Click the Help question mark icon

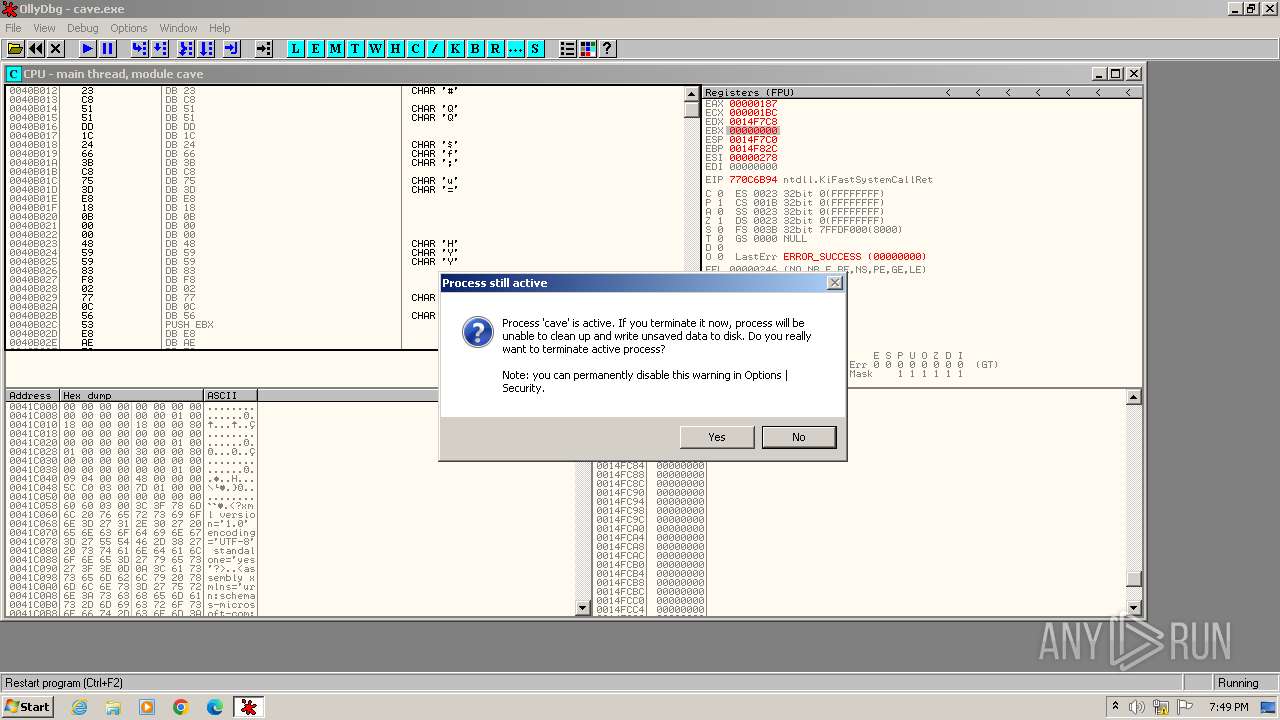point(607,48)
